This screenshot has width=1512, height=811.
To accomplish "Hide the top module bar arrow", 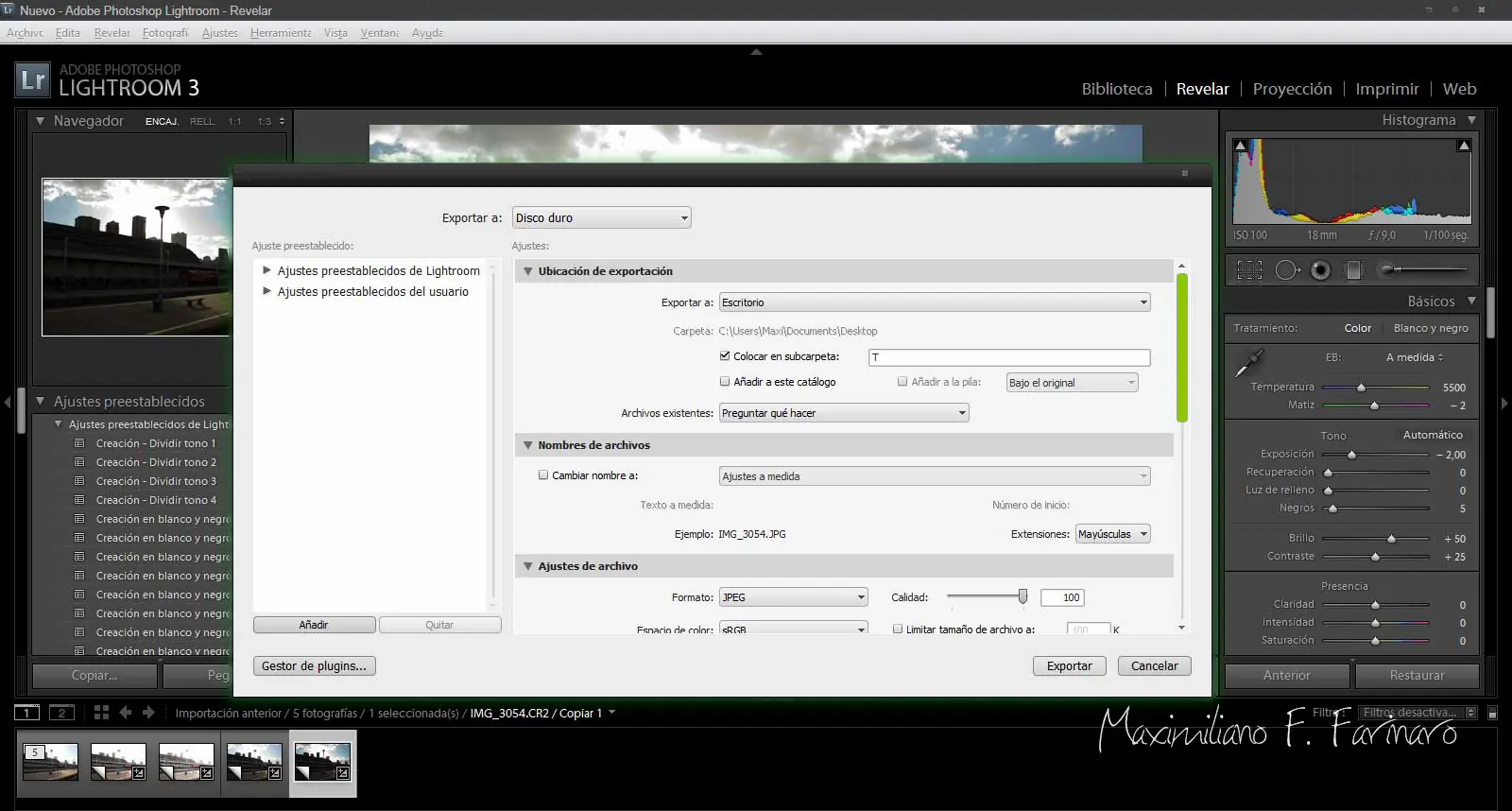I will tap(756, 52).
